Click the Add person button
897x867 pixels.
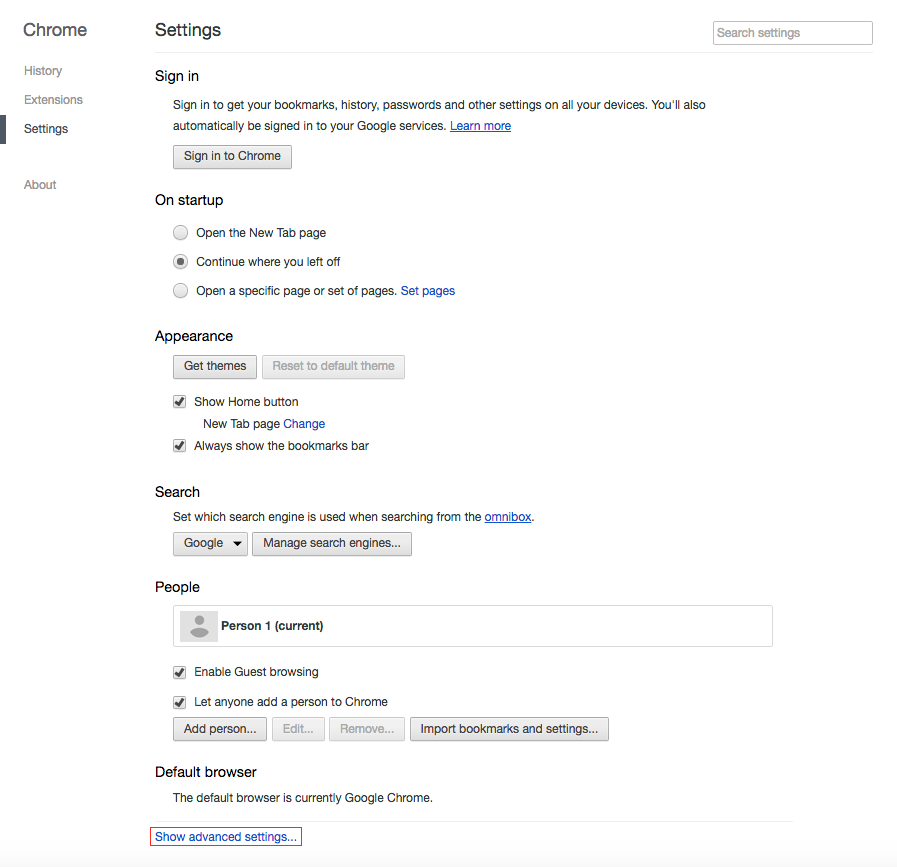click(x=220, y=729)
